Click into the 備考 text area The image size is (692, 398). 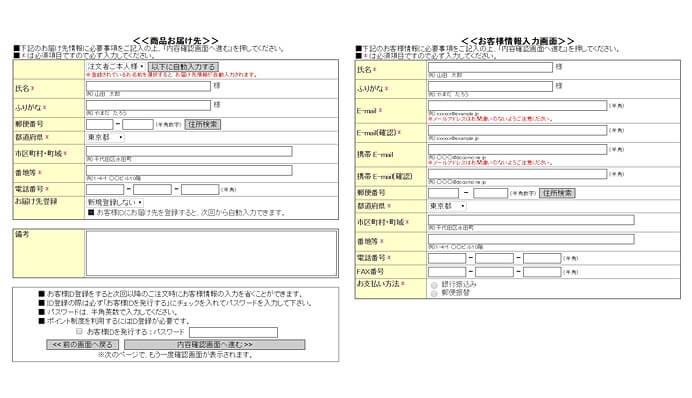(211, 253)
